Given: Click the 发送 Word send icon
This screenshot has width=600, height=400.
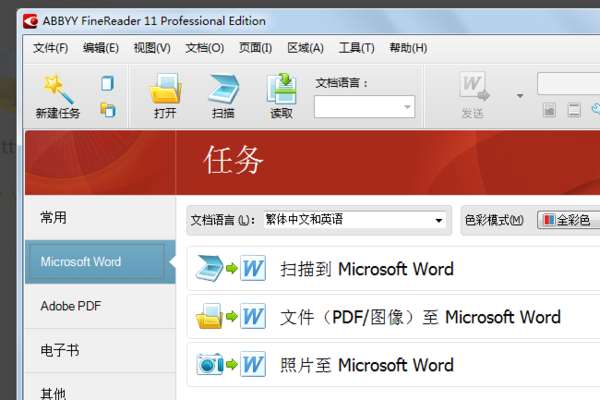Looking at the screenshot, I should 474,87.
